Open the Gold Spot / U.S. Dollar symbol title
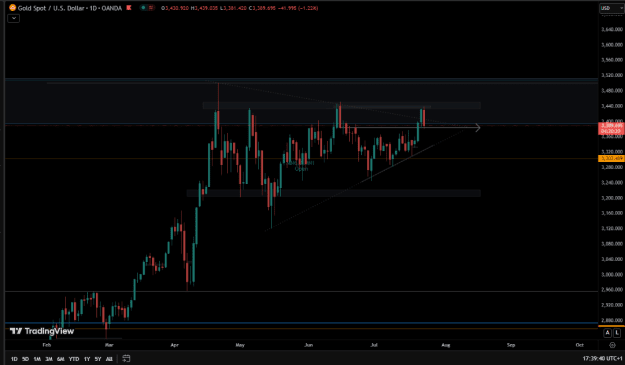The height and width of the screenshot is (365, 625). [70, 8]
